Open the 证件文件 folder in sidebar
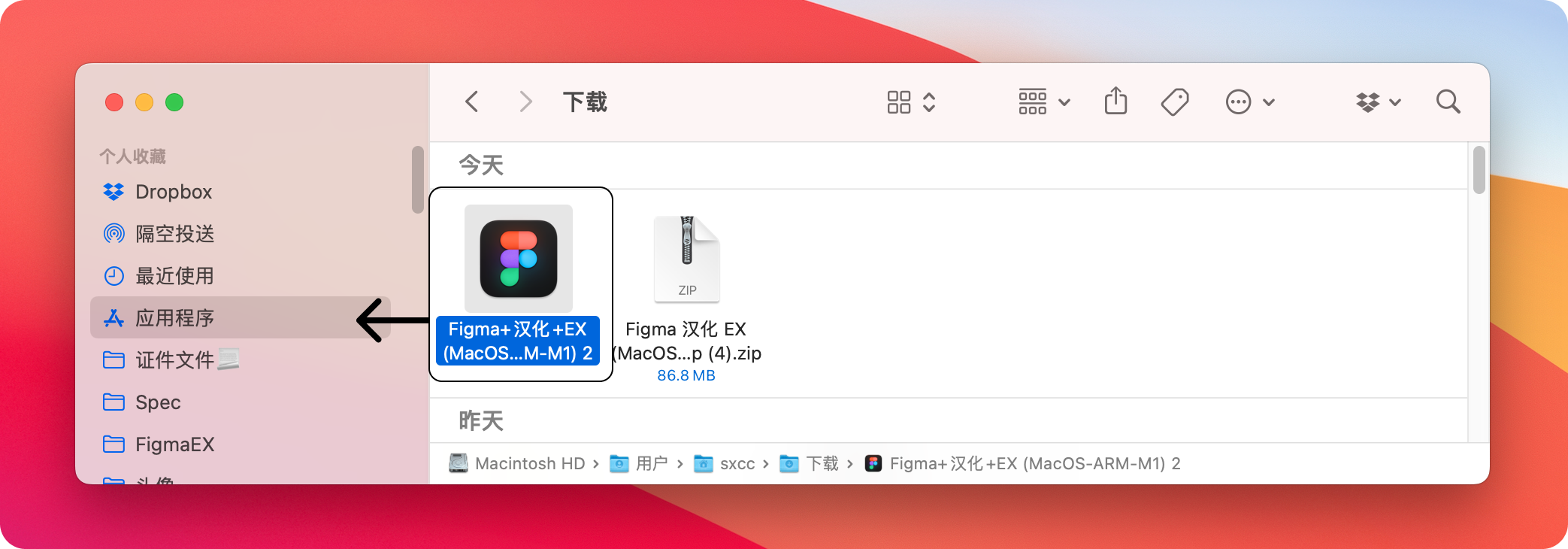 [241, 360]
